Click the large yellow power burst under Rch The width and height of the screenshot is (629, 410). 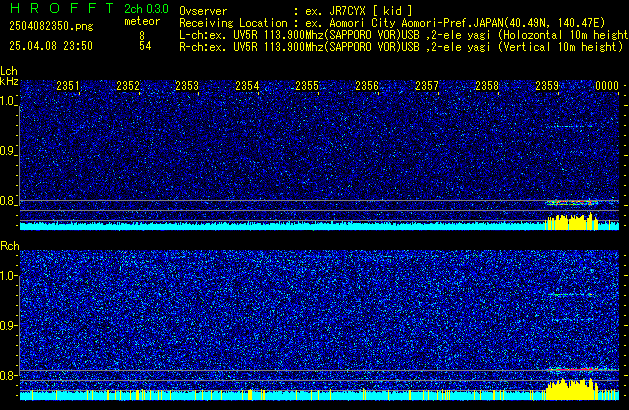pyautogui.click(x=571, y=390)
